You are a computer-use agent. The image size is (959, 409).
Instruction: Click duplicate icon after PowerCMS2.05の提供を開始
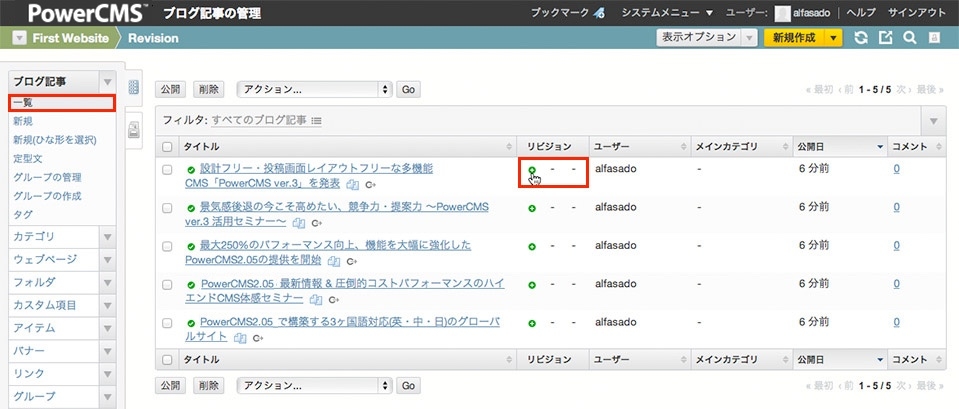point(334,261)
